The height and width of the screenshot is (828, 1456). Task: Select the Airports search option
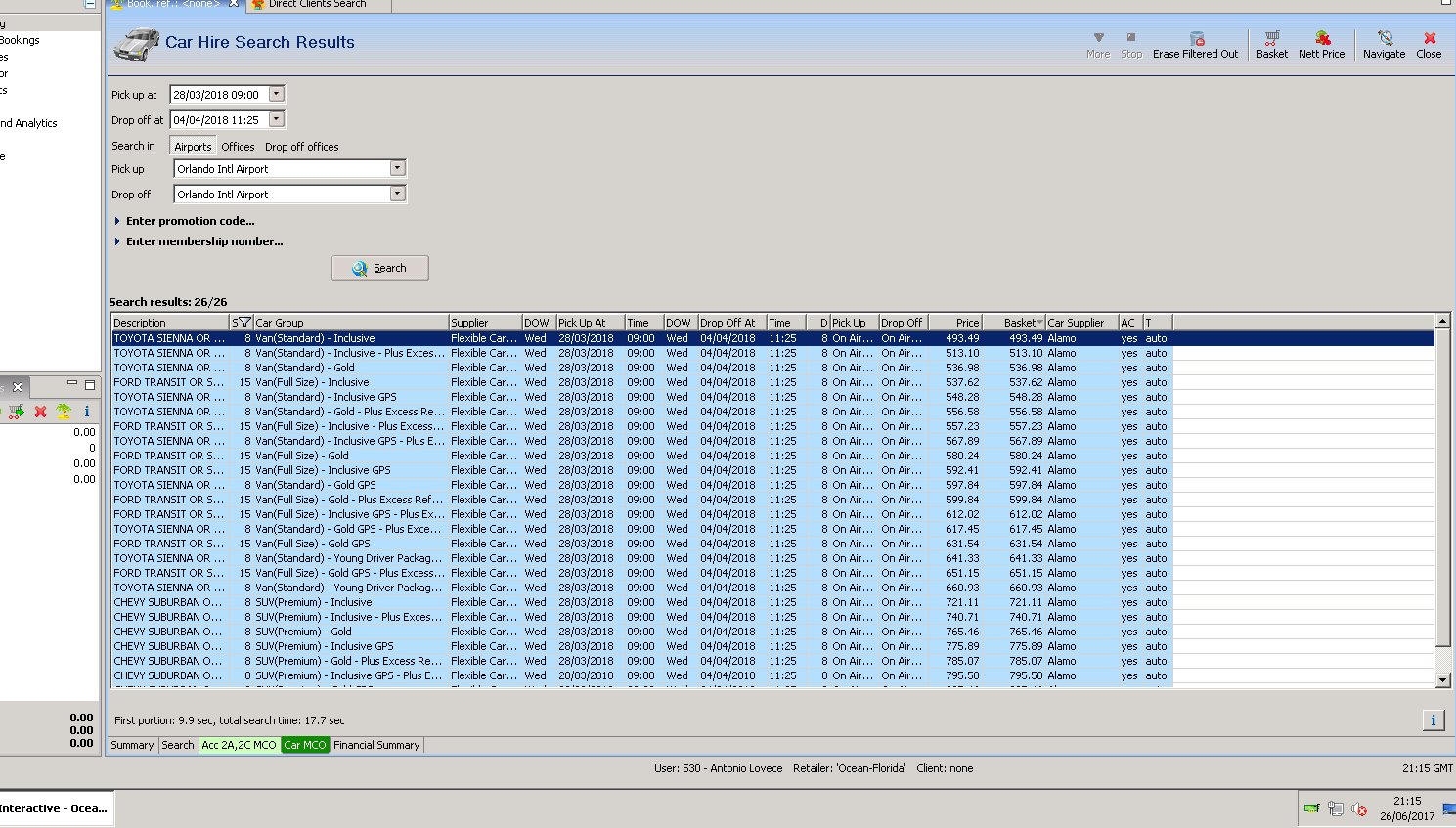193,147
